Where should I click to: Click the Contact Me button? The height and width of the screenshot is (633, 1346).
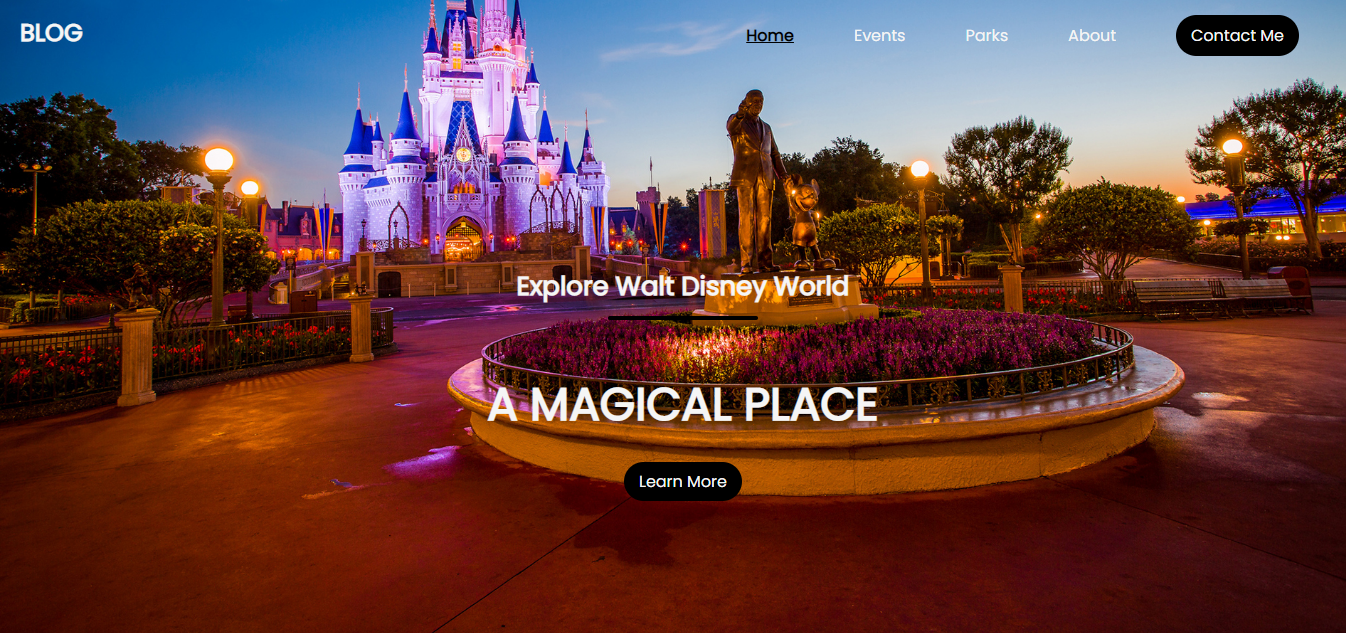point(1237,36)
